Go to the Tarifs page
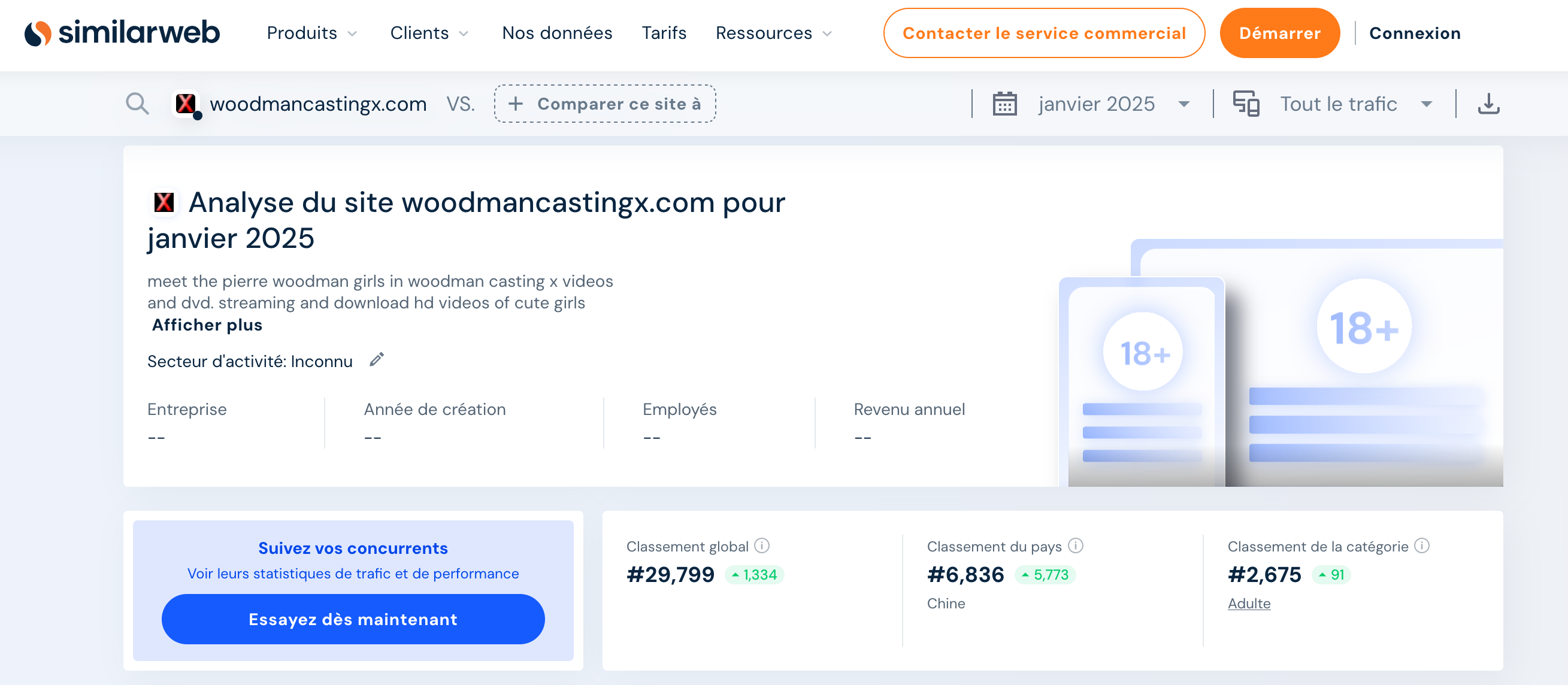Viewport: 1568px width, 685px height. click(x=664, y=33)
